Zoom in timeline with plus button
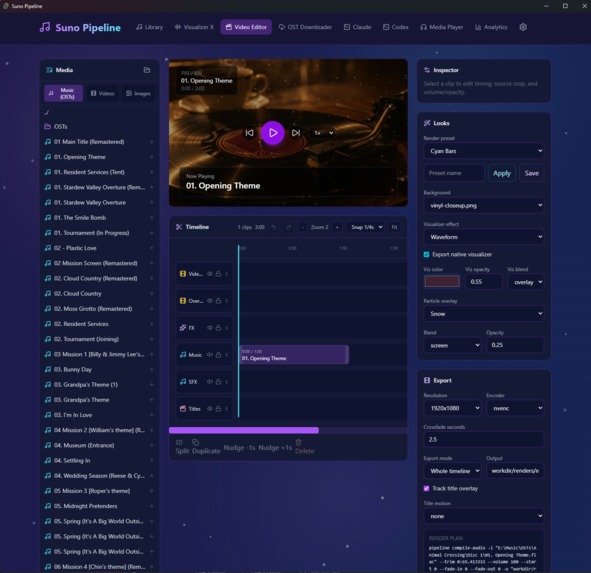The image size is (591, 573). [337, 227]
